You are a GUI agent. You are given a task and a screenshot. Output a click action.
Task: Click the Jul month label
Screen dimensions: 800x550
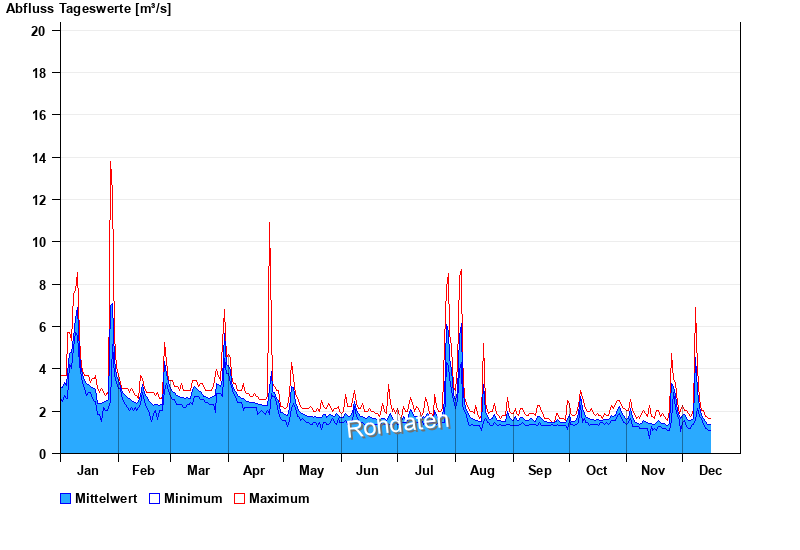tap(425, 471)
